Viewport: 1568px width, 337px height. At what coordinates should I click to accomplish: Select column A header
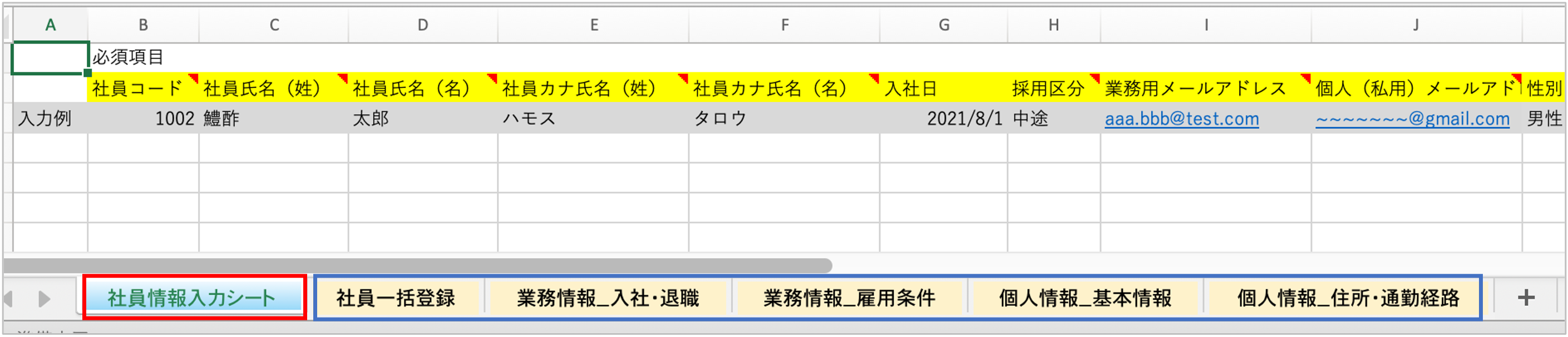pyautogui.click(x=51, y=25)
